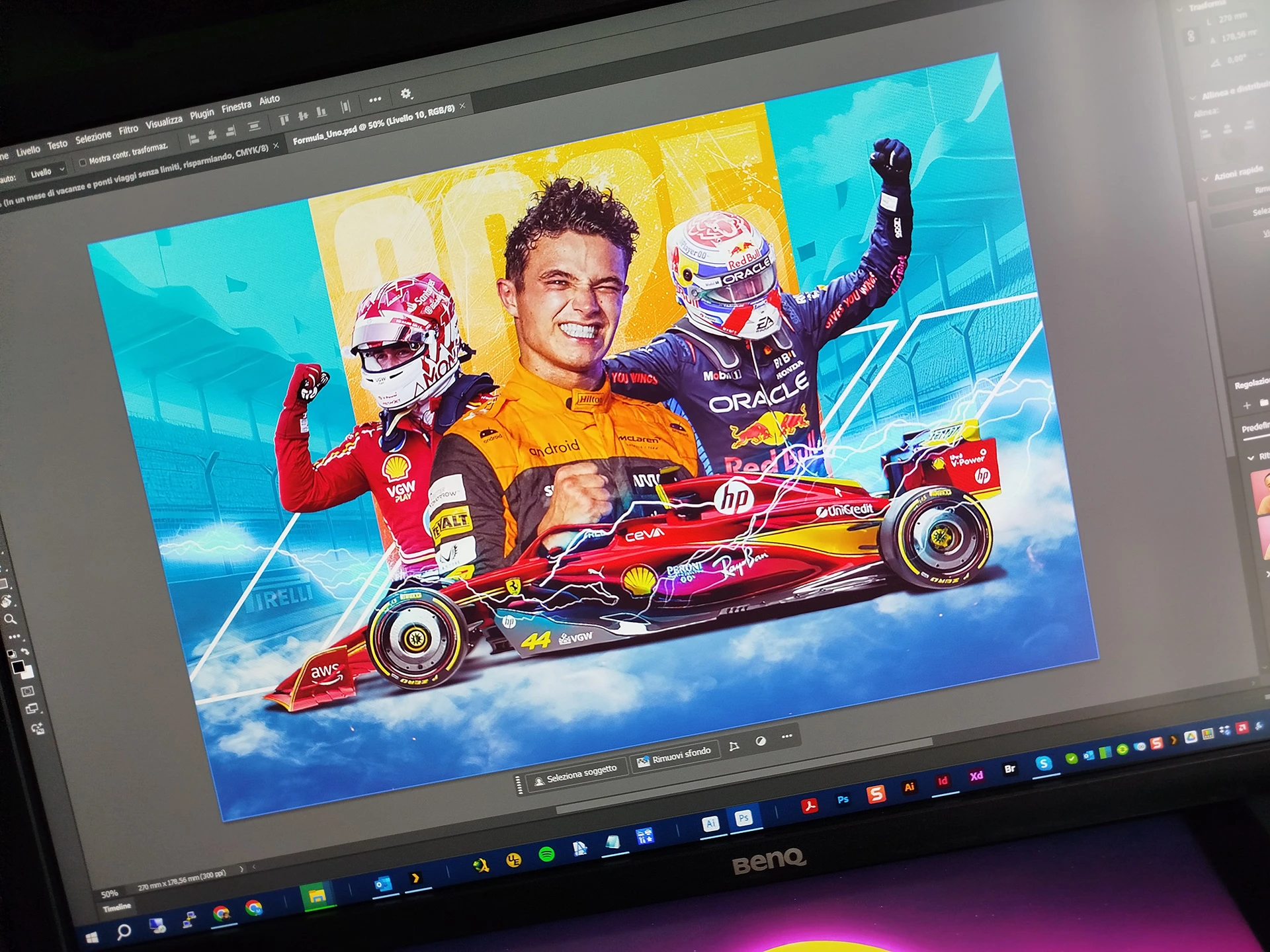Click the background color white swatch
Image resolution: width=1270 pixels, height=952 pixels.
(x=27, y=674)
